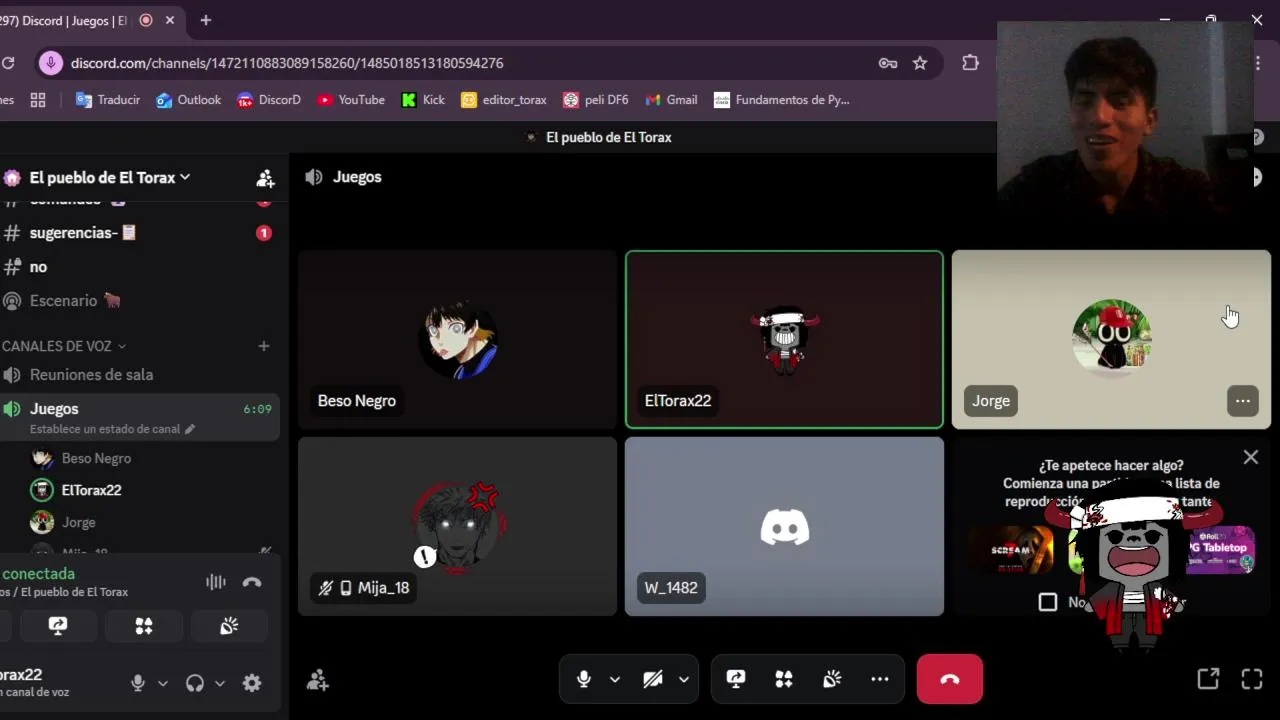
Task: Open input device arrow in user panel
Action: tap(163, 683)
